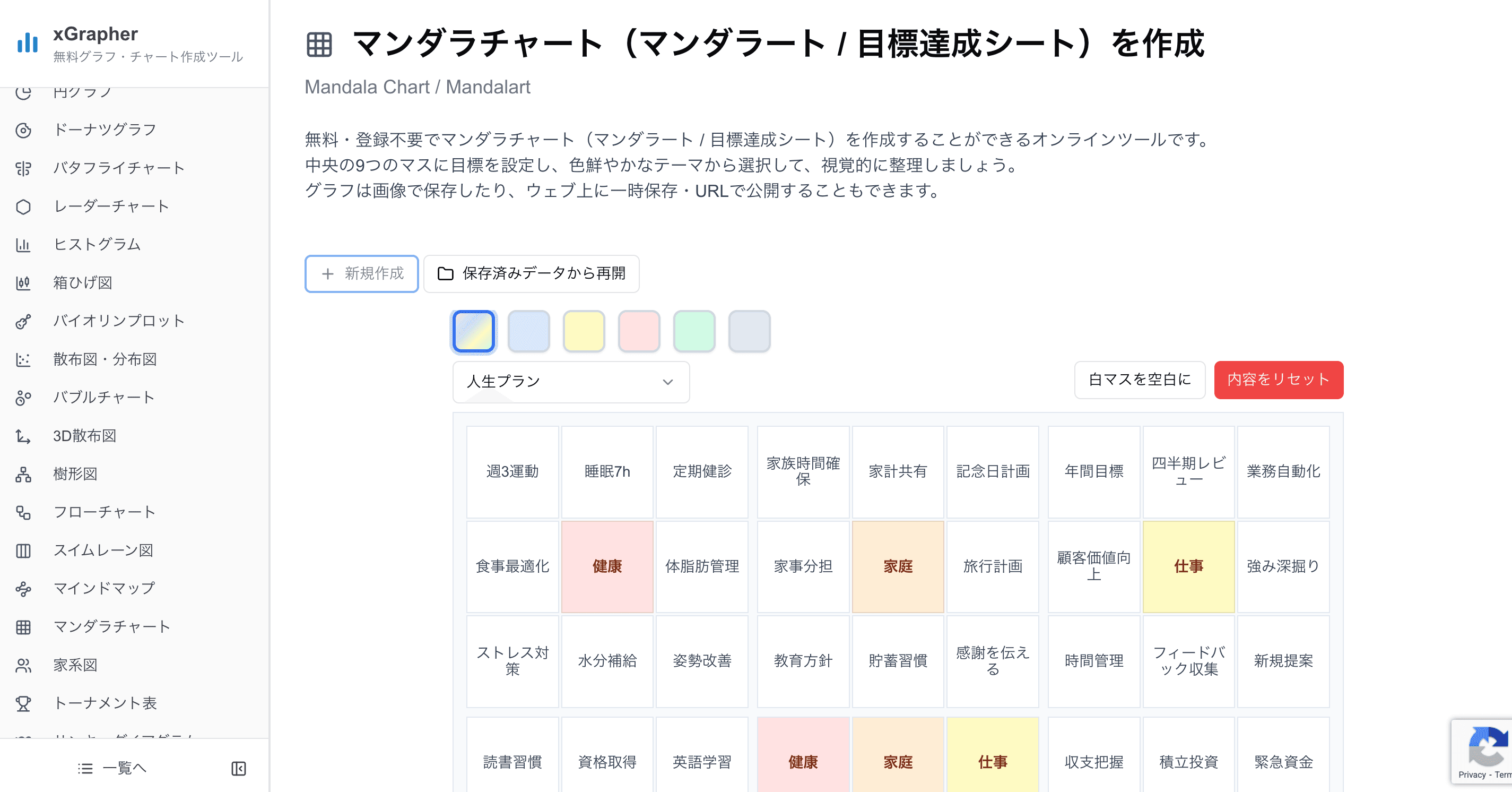Click the 健康 cell in the mandala grid
Image resolution: width=1512 pixels, height=792 pixels.
tap(607, 567)
